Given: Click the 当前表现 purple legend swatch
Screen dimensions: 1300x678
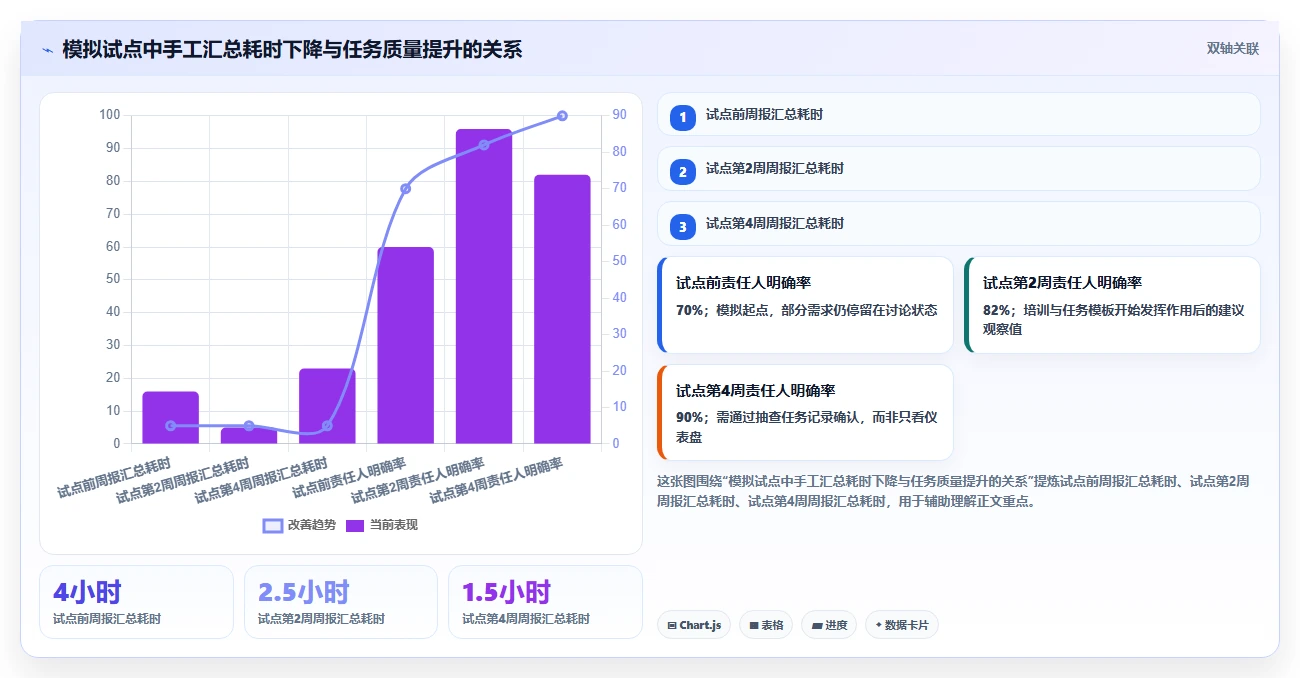Looking at the screenshot, I should coord(355,525).
